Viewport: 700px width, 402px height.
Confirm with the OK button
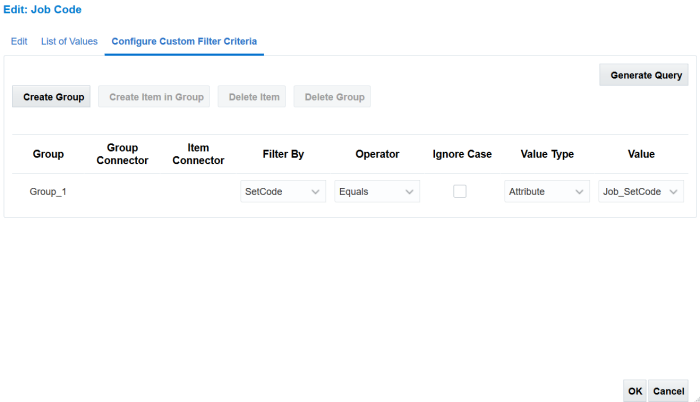click(635, 391)
